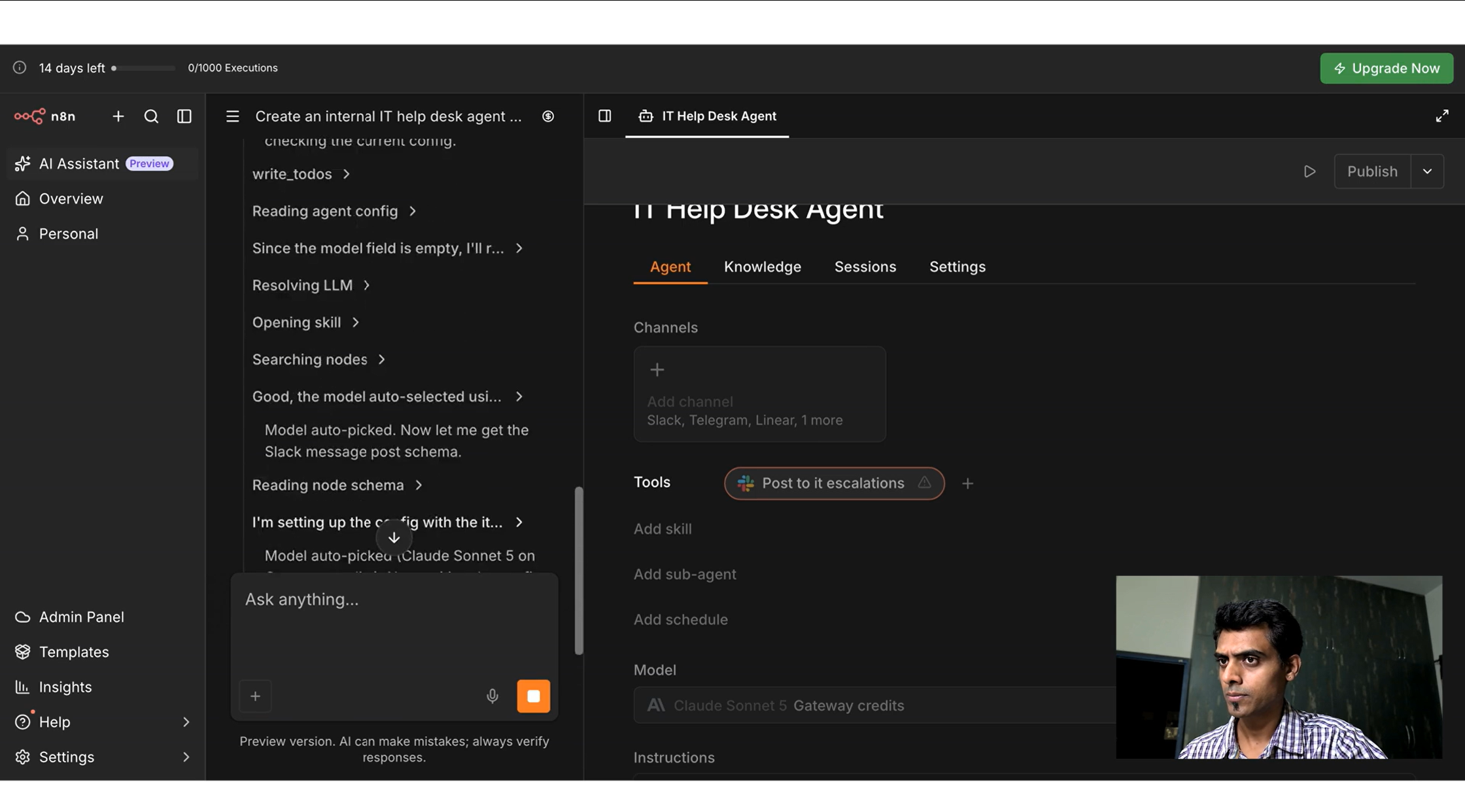Viewport: 1465px width, 812px height.
Task: Click Add skill
Action: 663,529
